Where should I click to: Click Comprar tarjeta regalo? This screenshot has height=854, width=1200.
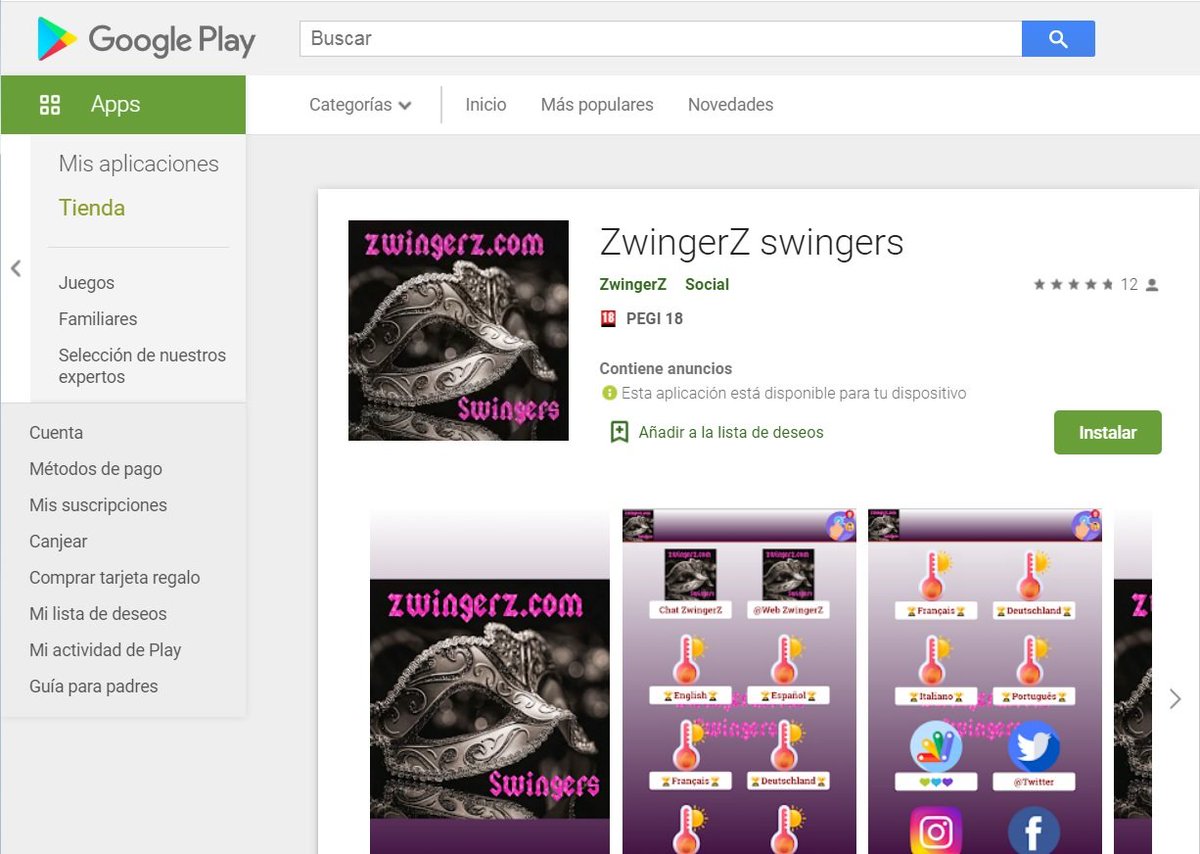point(115,578)
